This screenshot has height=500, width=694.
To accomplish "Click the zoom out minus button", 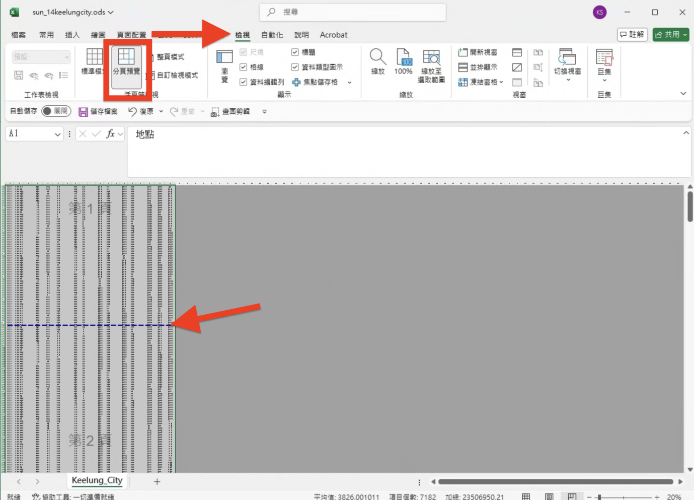I will click(589, 497).
